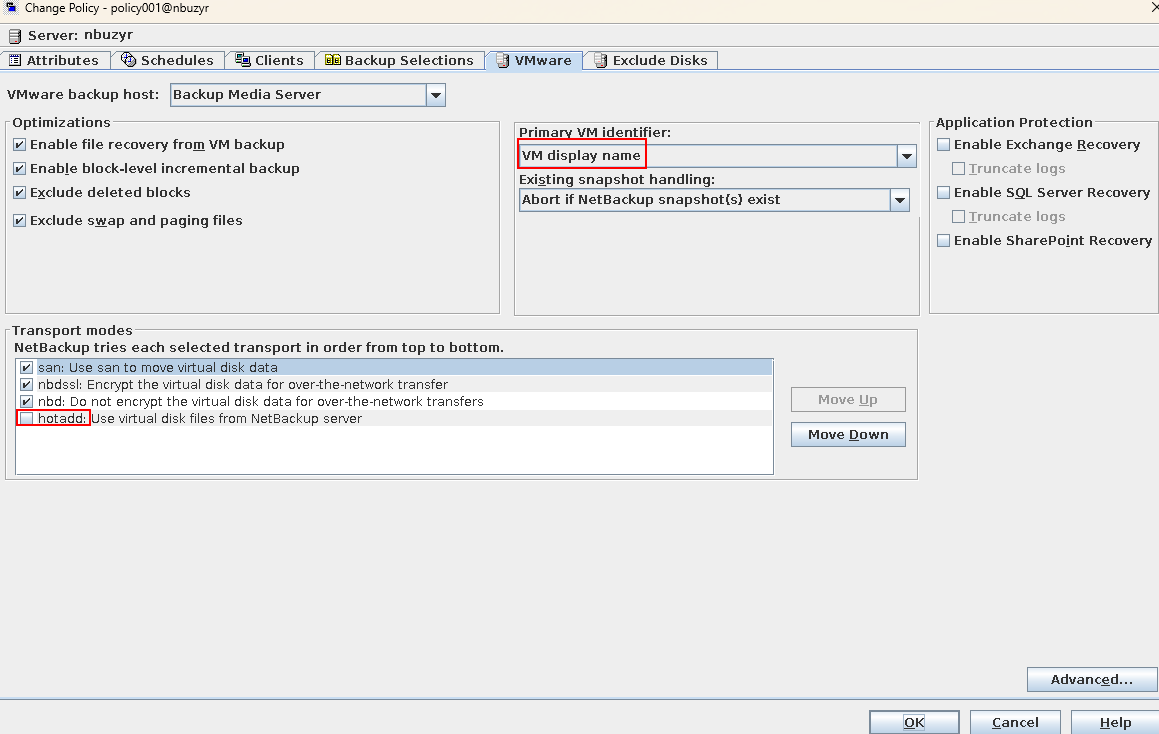The image size is (1159, 734).
Task: Open the Help button
Action: point(1115,722)
